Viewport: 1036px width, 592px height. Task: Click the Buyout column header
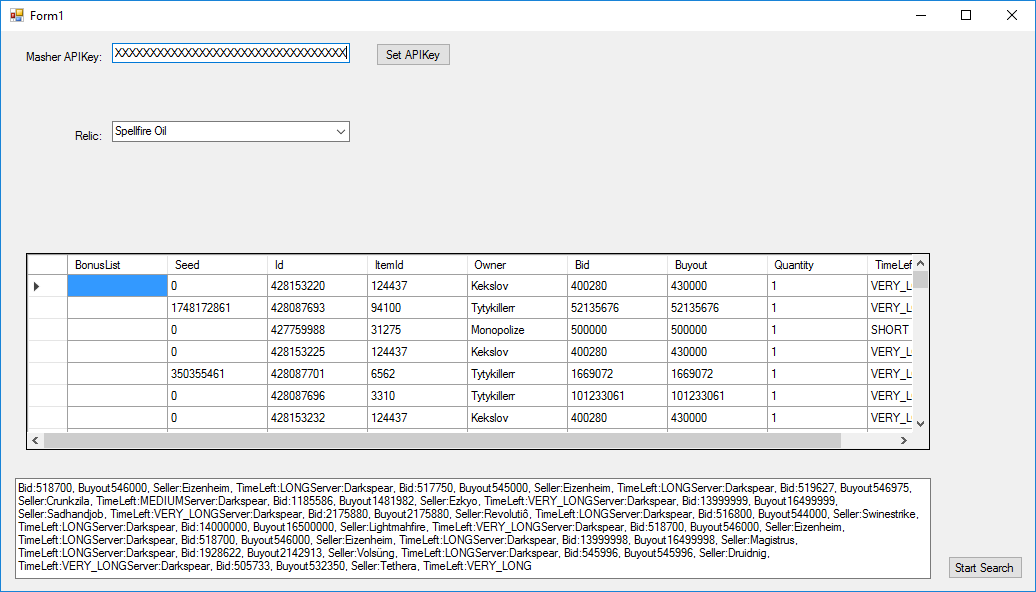click(717, 265)
